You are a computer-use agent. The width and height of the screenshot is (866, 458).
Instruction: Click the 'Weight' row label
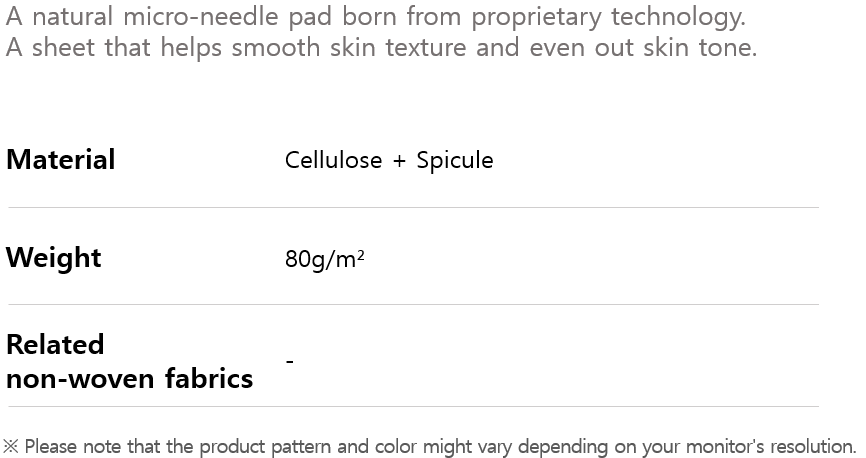pos(54,258)
